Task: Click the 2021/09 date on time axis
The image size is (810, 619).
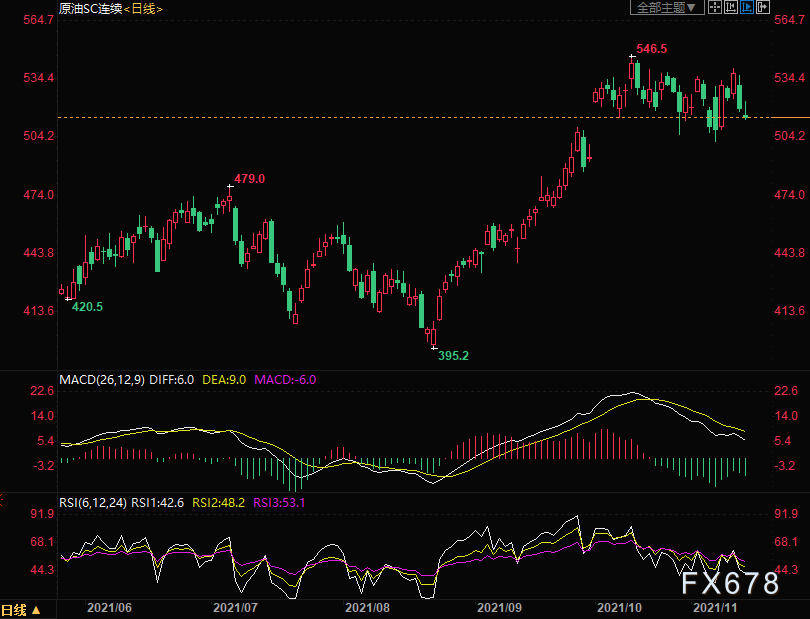Action: click(x=499, y=608)
